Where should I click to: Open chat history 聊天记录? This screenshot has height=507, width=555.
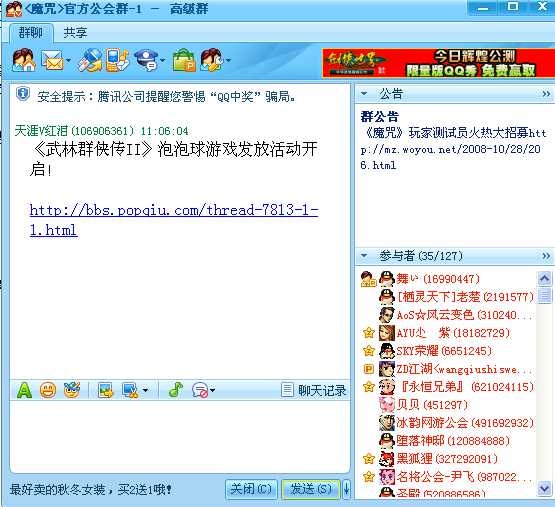click(314, 390)
